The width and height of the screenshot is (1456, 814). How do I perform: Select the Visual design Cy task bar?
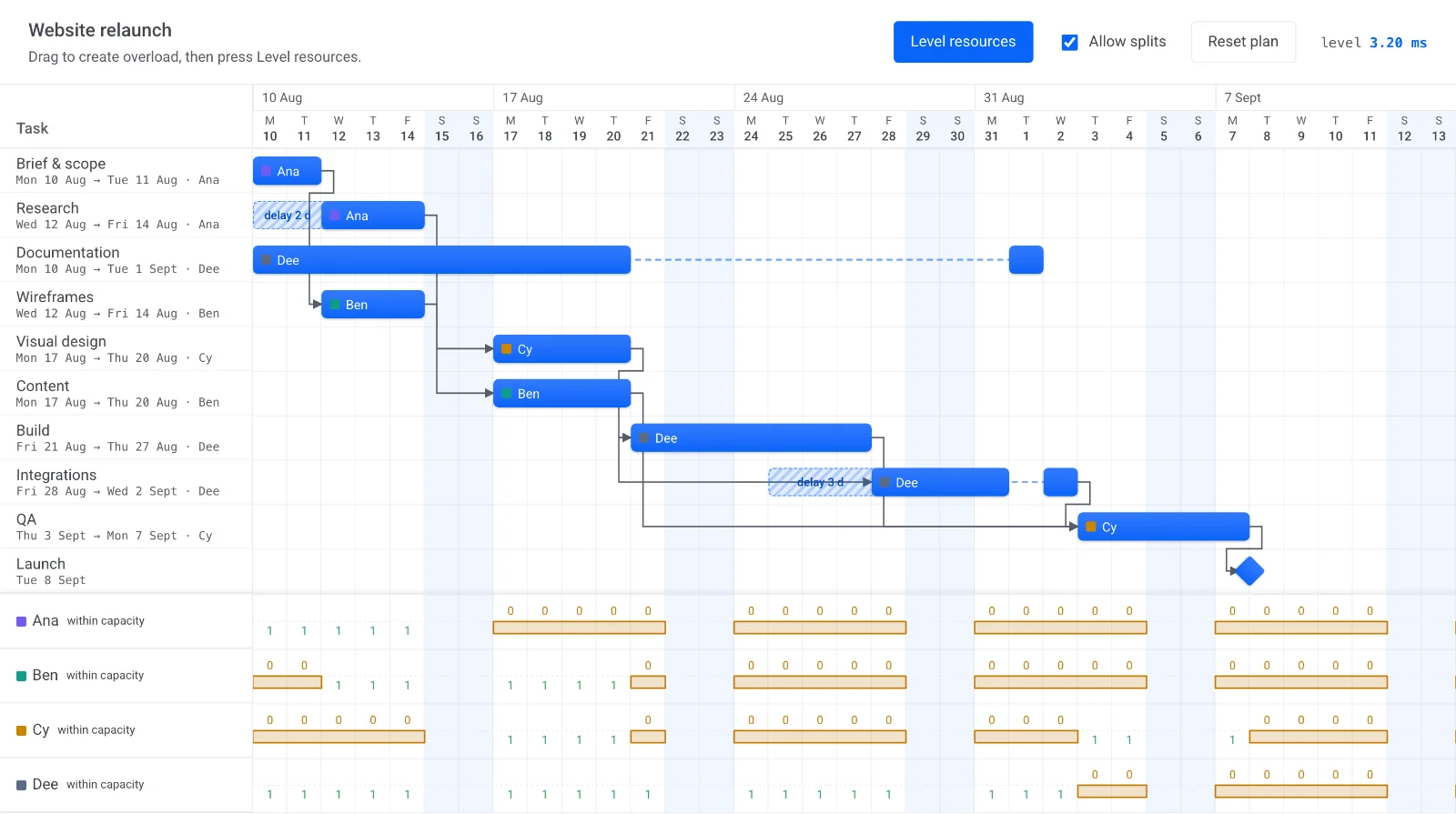pos(561,349)
